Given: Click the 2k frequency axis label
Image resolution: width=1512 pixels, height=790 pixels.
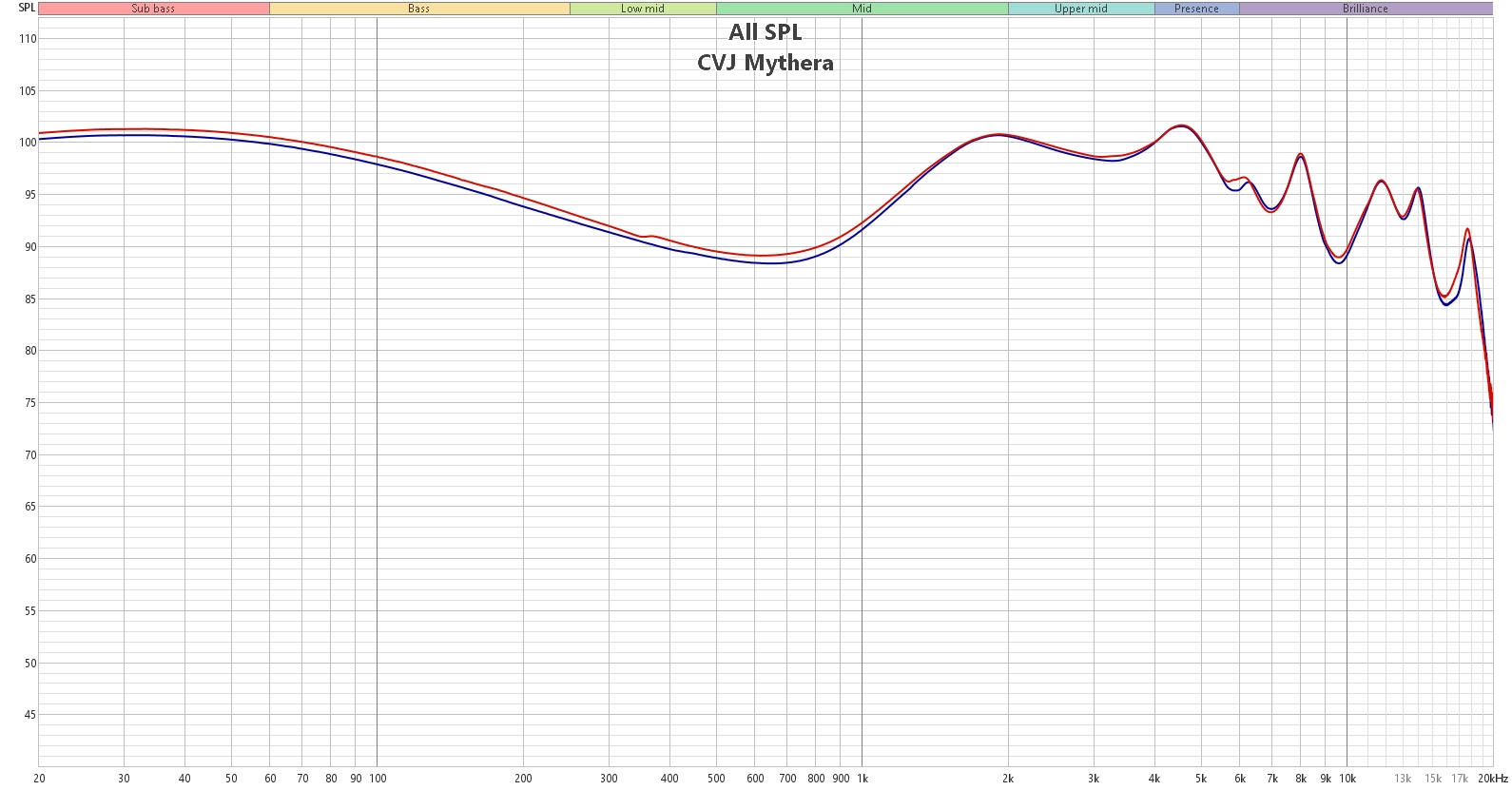Looking at the screenshot, I should pos(1008,779).
